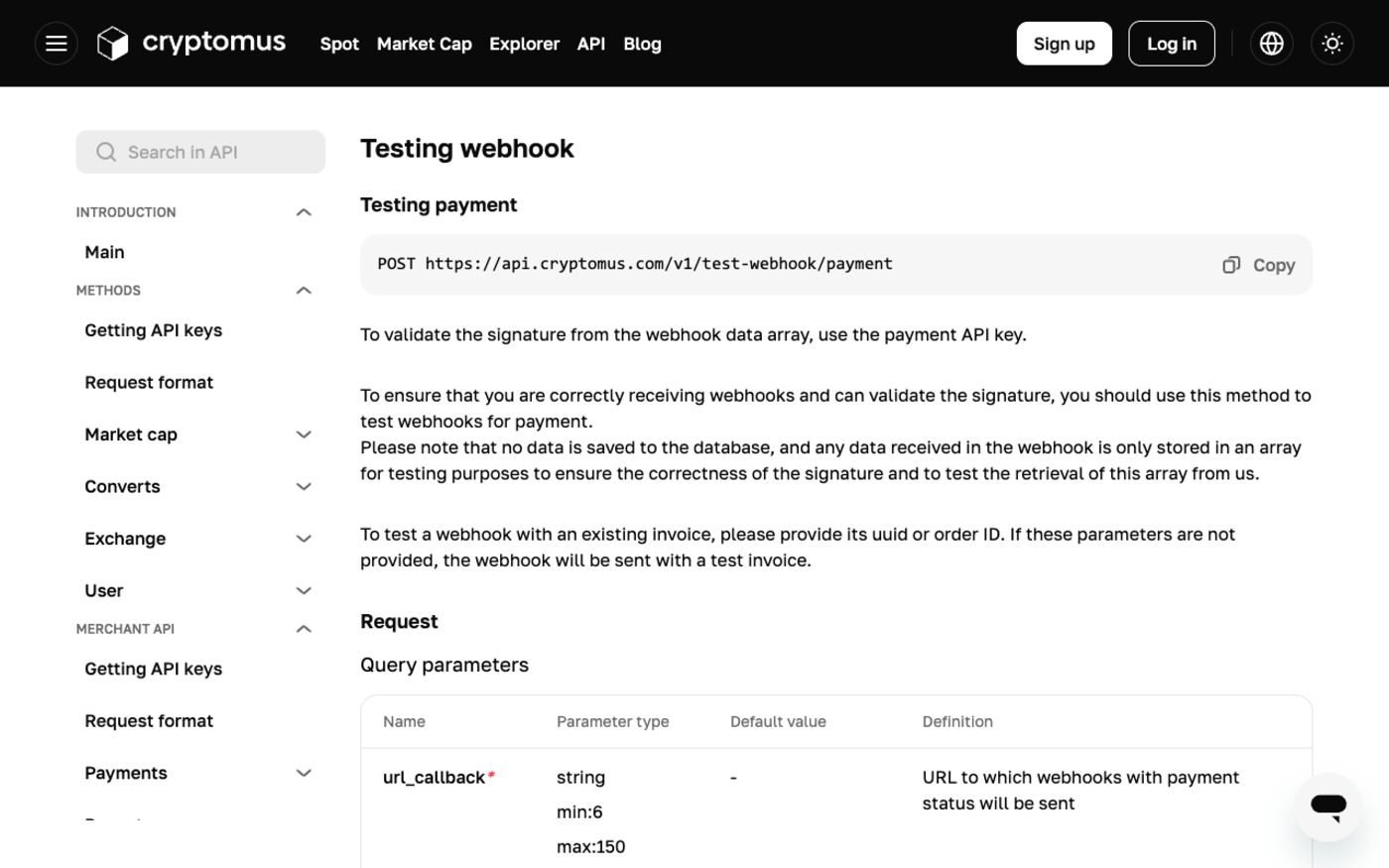Open the Market Cap page
The image size is (1389, 868).
point(425,44)
